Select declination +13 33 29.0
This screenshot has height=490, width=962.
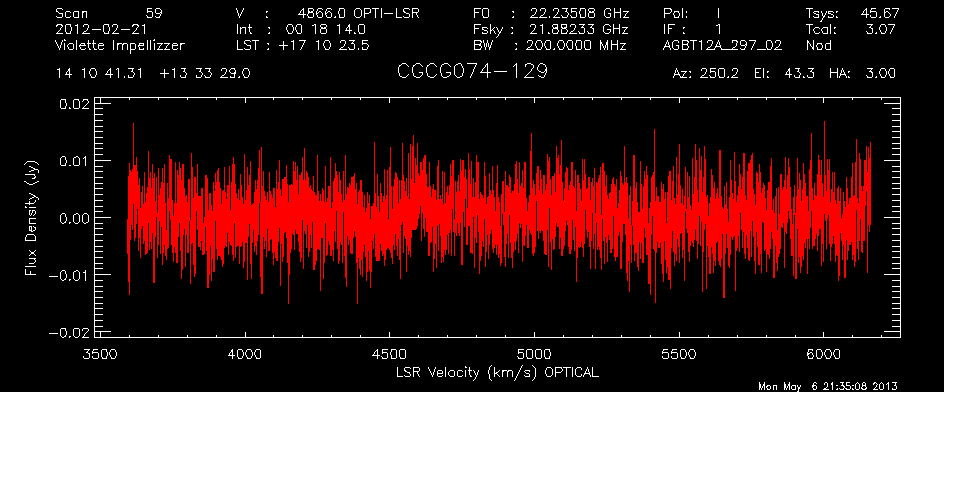pyautogui.click(x=205, y=74)
